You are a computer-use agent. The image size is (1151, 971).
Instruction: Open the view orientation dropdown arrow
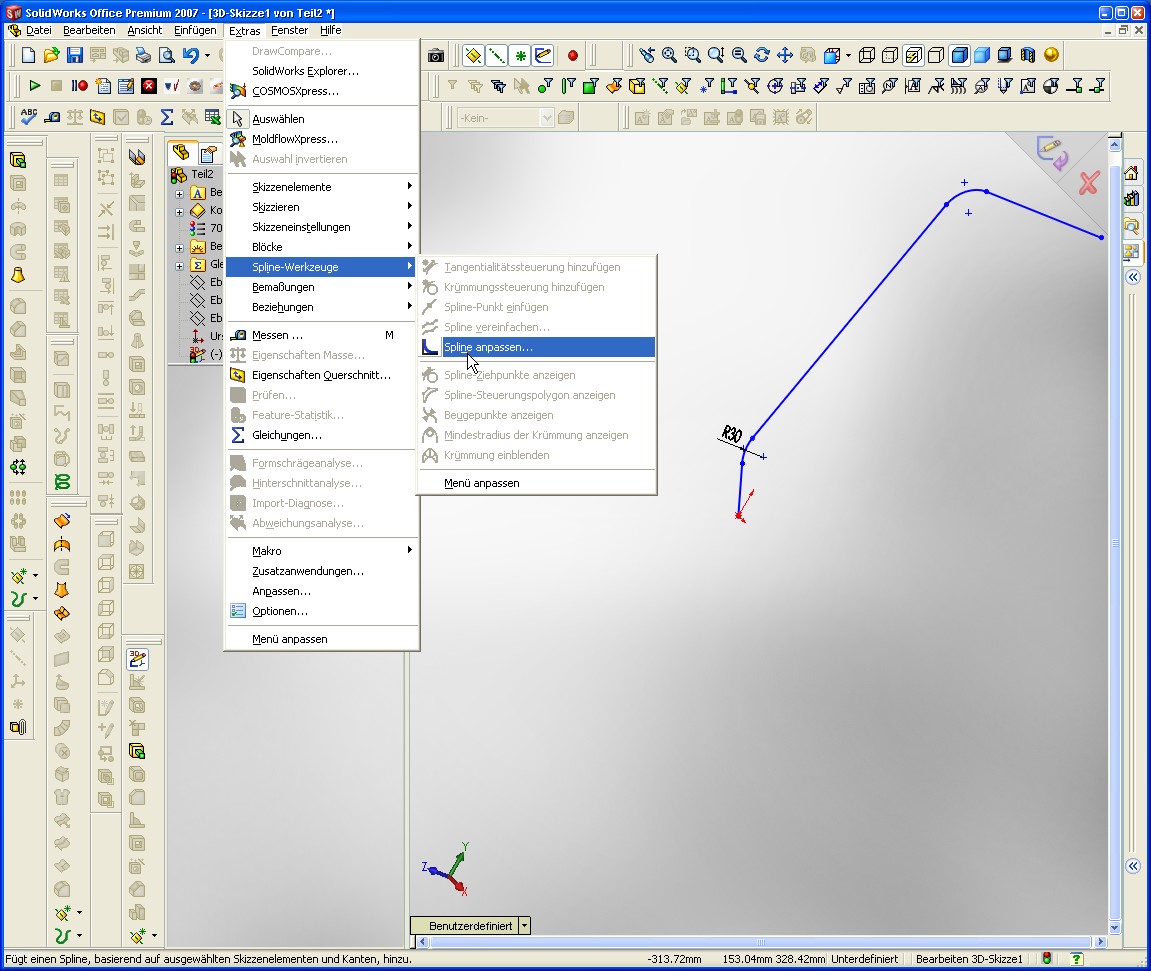(849, 56)
